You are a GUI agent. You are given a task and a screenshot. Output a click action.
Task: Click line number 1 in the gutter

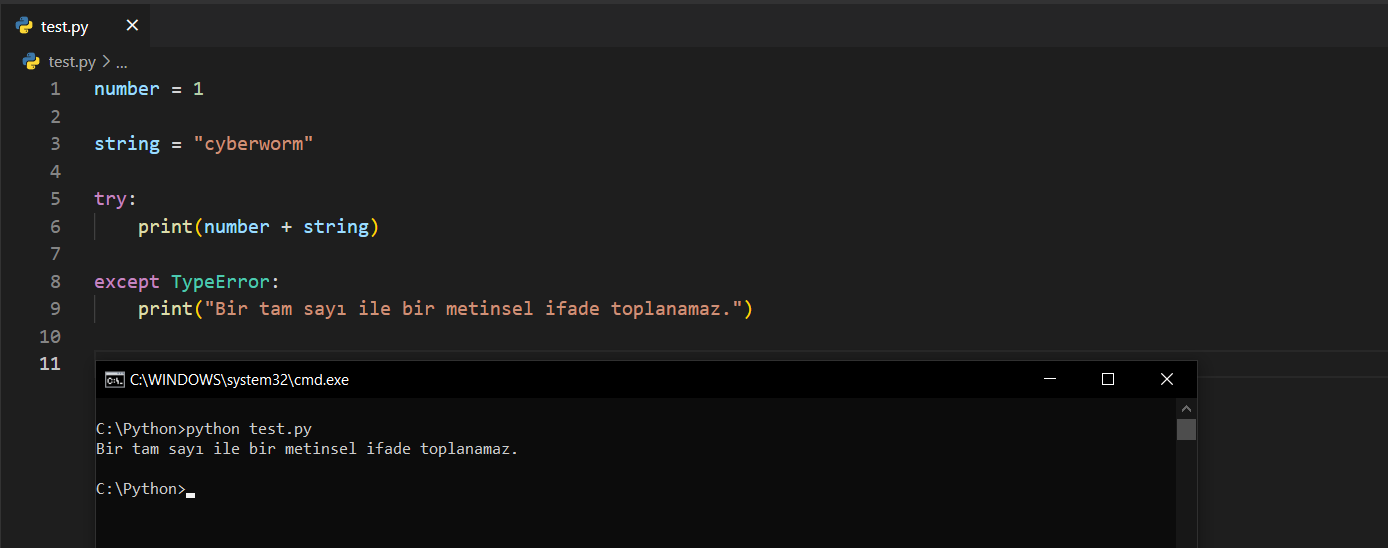(55, 89)
